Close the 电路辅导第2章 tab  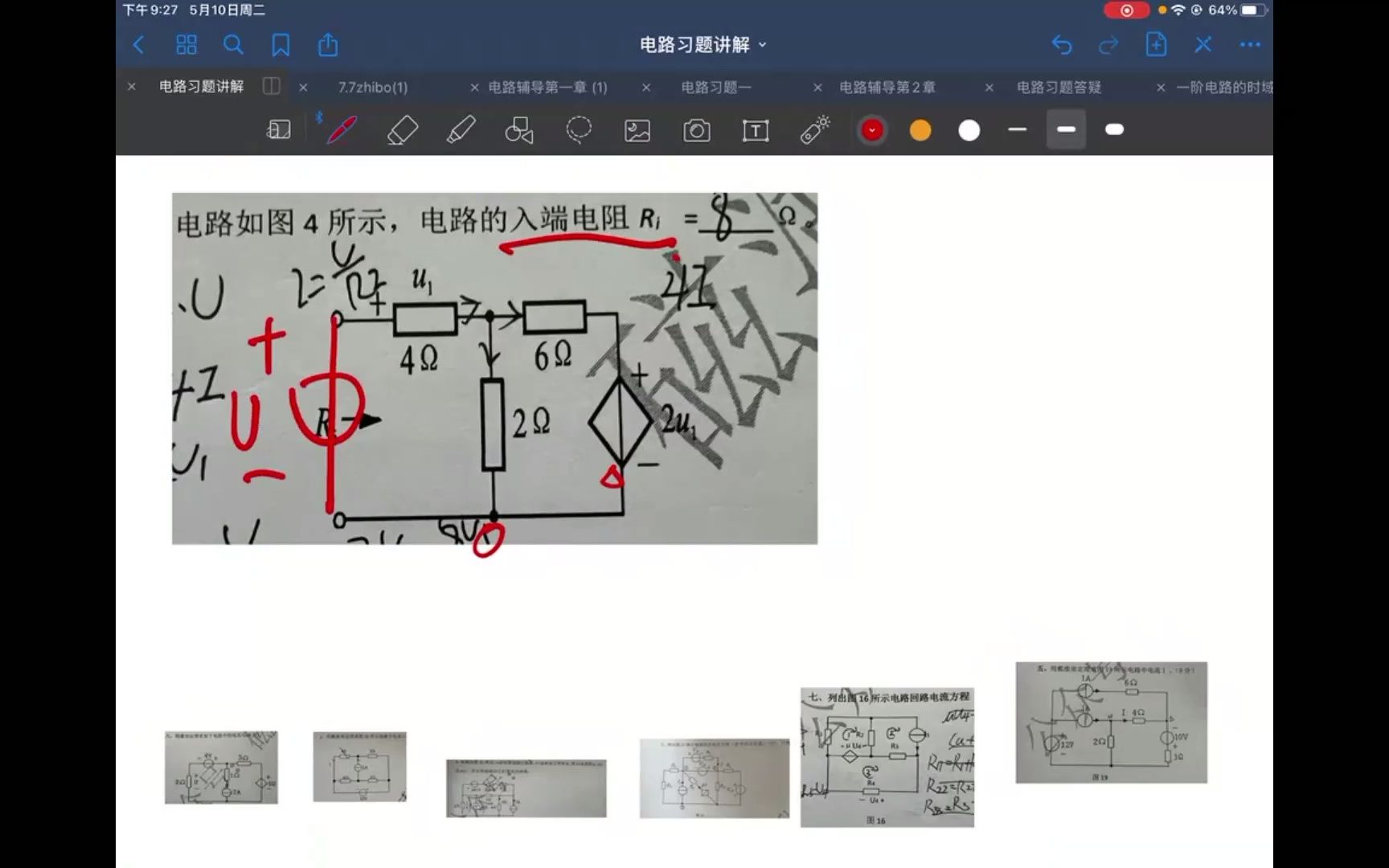point(817,87)
